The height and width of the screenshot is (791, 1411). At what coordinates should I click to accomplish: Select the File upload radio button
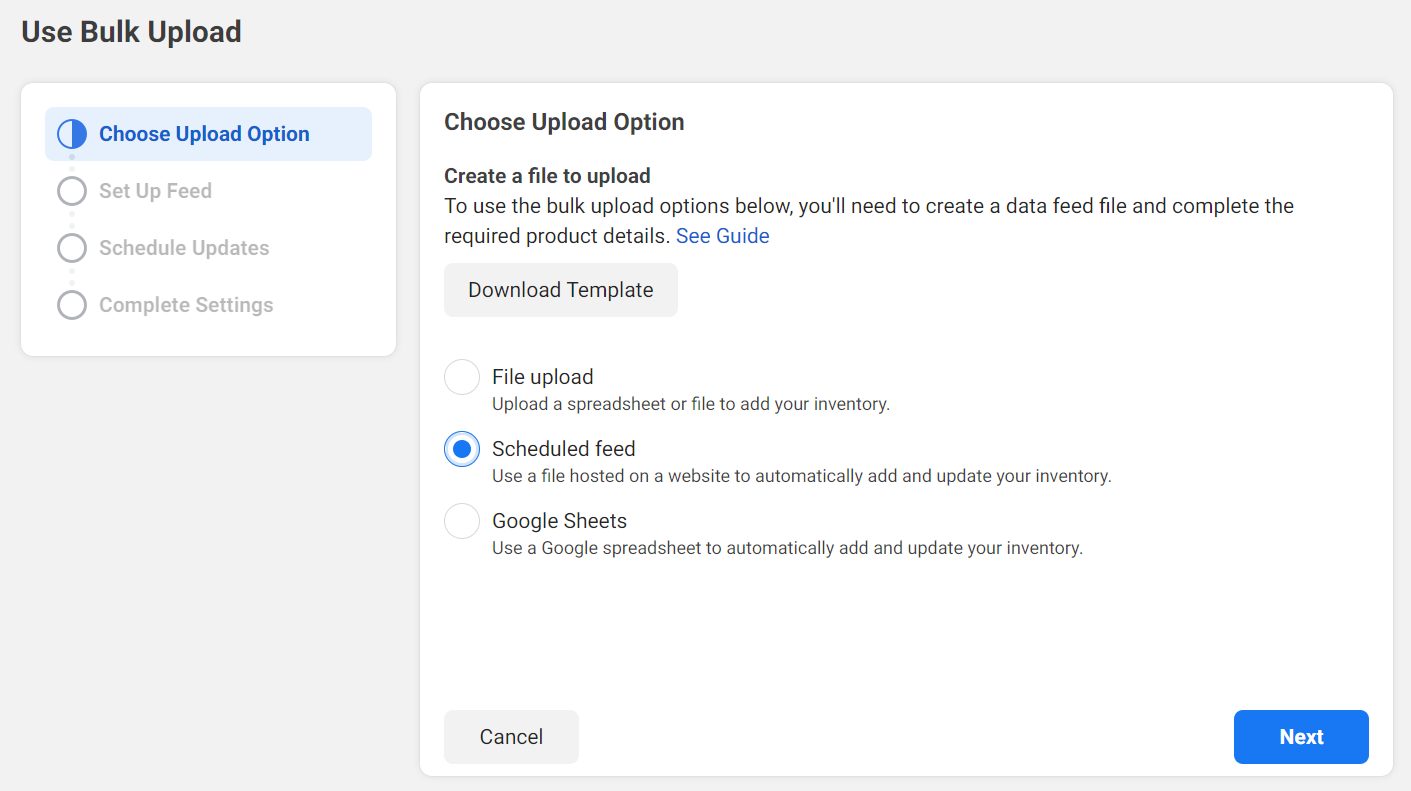(x=462, y=377)
